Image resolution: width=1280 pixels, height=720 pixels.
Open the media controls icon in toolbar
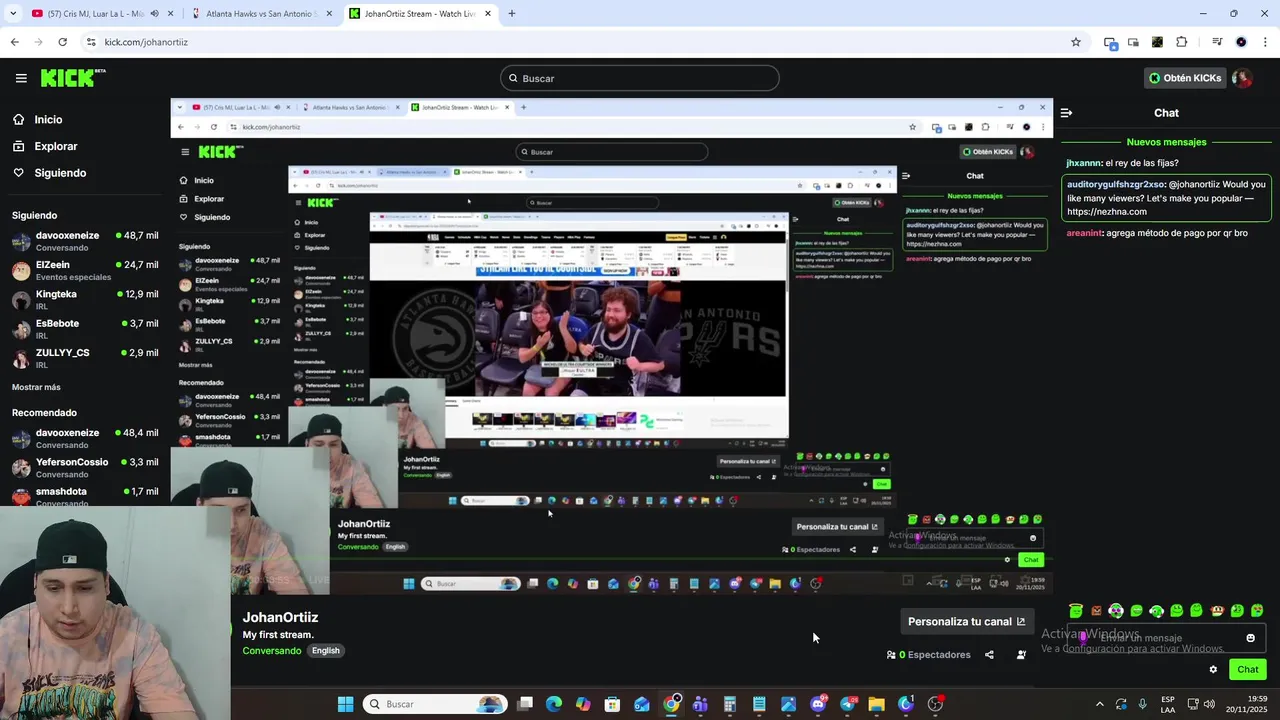[1217, 42]
